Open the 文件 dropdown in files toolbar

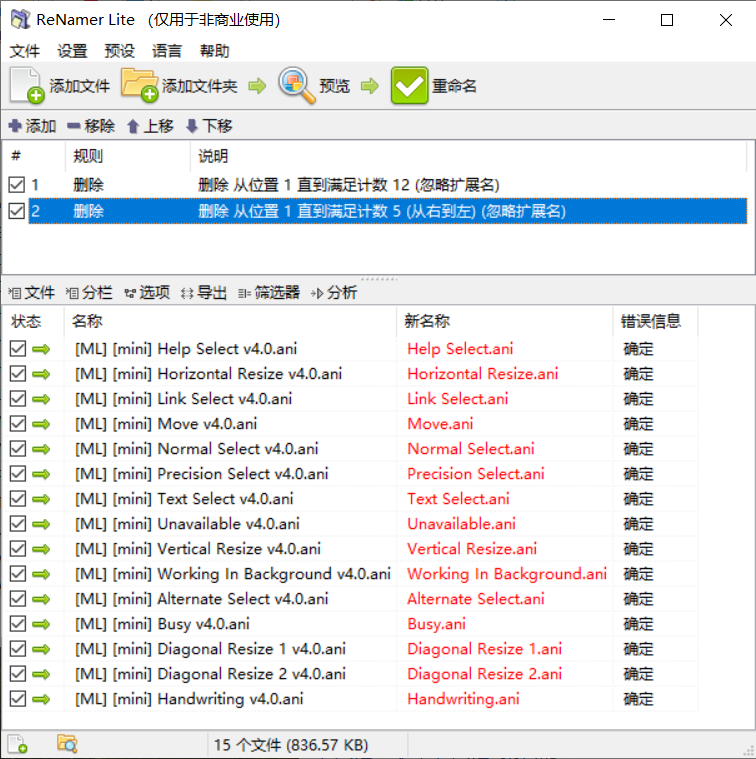tap(32, 292)
